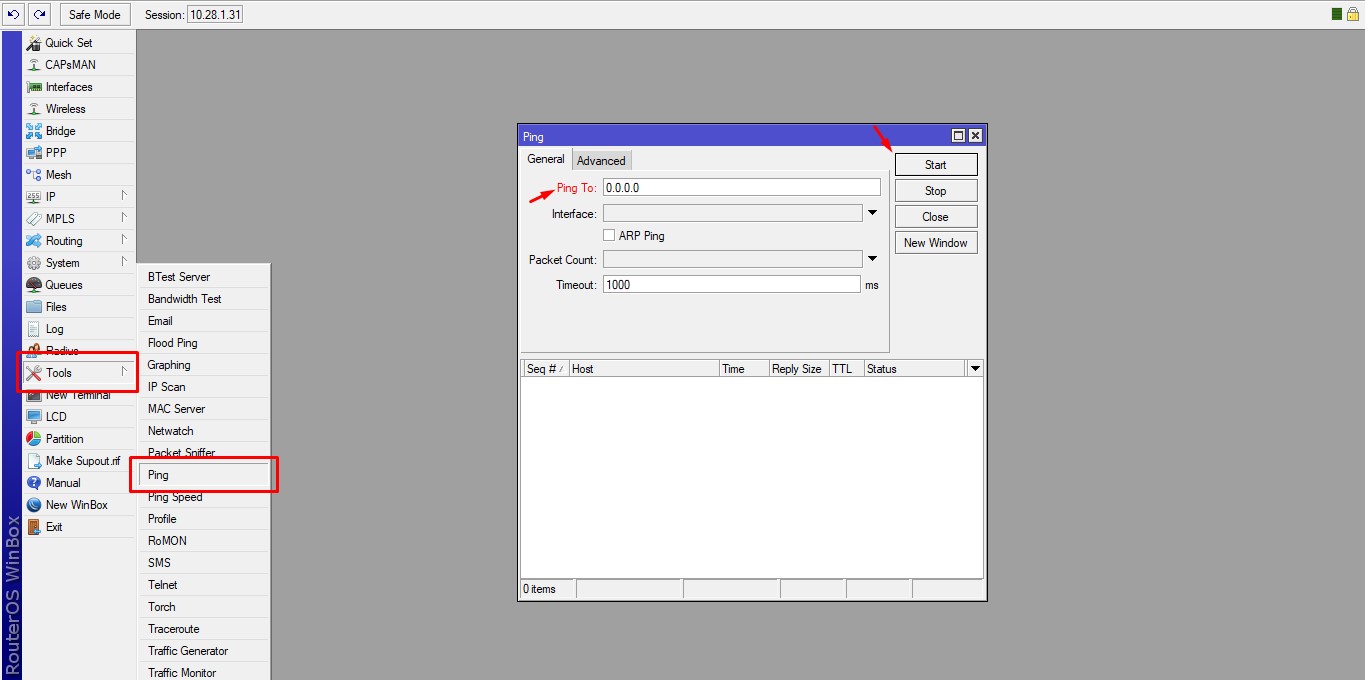
Task: Click the Undo arrow icon
Action: (13, 14)
